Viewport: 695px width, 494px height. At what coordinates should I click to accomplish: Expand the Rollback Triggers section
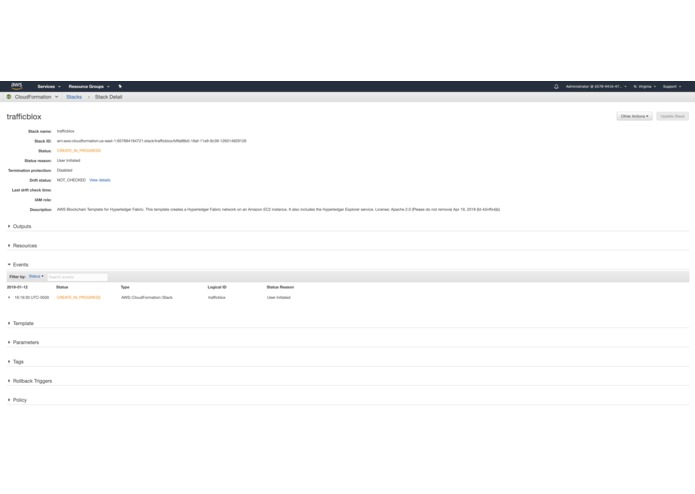click(30, 381)
